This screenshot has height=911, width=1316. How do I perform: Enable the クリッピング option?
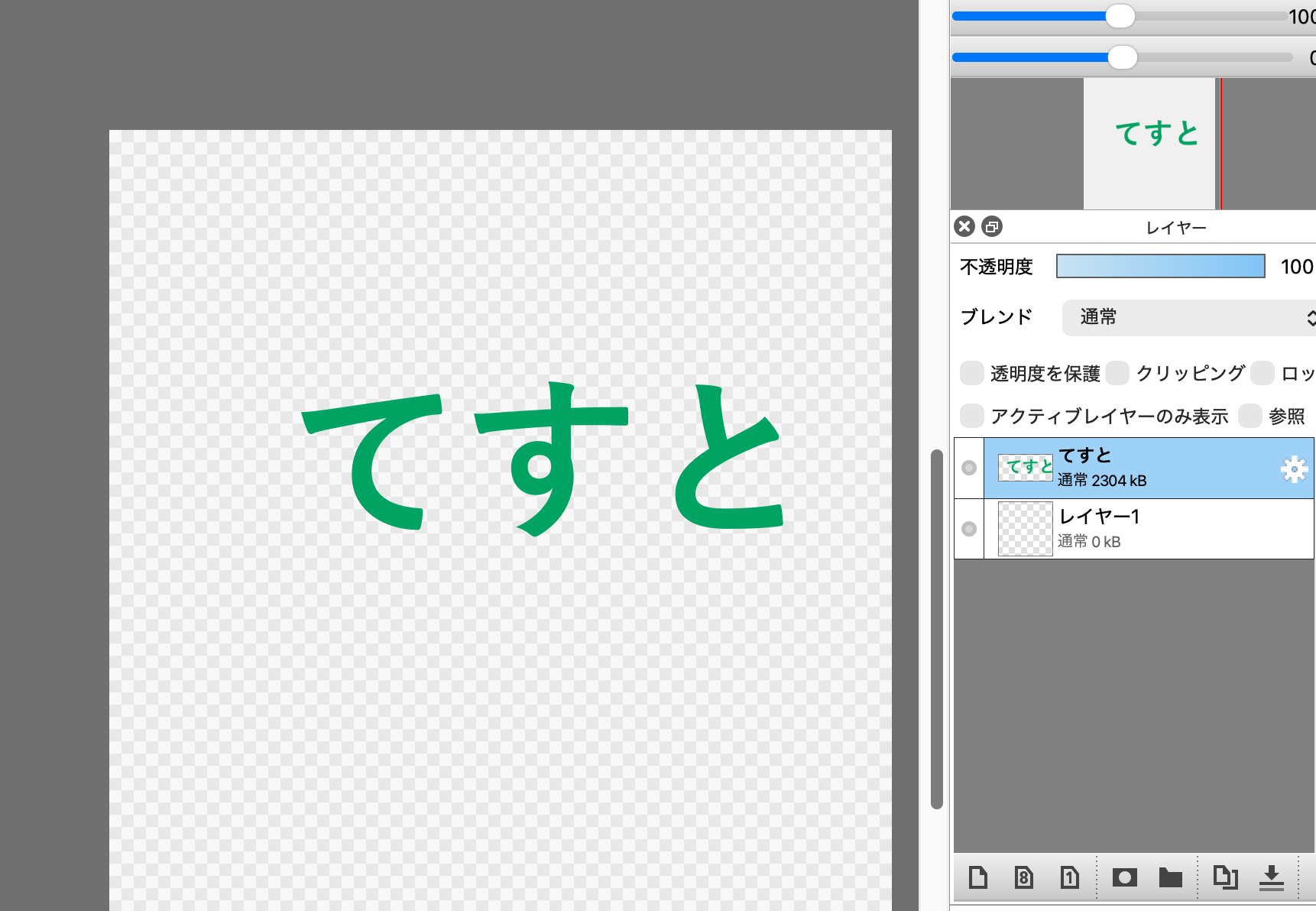click(1118, 373)
